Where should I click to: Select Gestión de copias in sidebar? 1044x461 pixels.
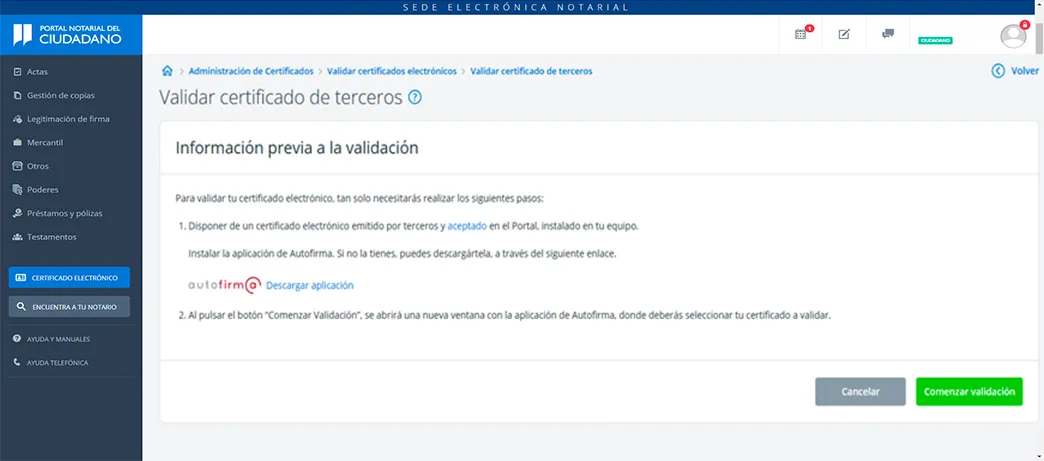[60, 95]
